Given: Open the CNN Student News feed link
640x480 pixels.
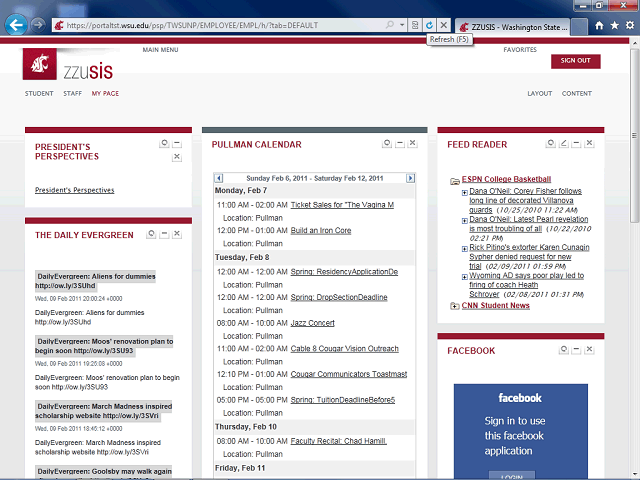Looking at the screenshot, I should coord(496,306).
